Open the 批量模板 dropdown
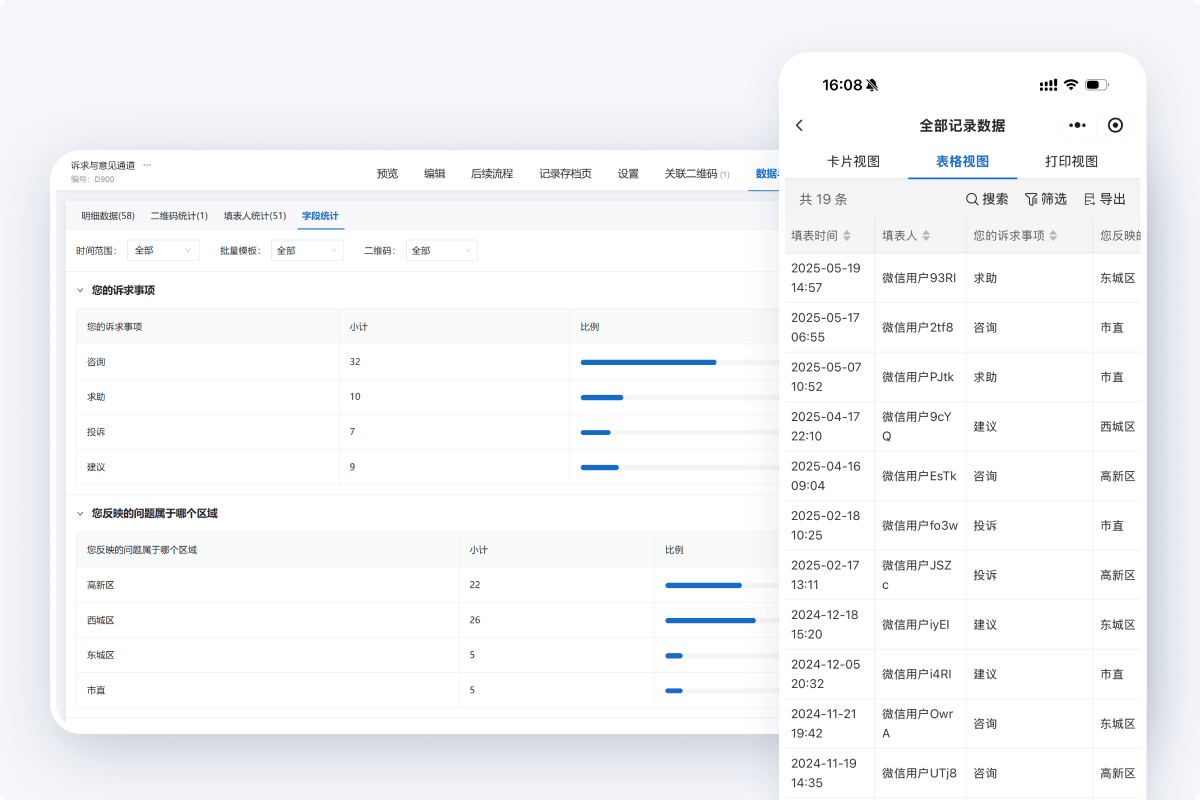The width and height of the screenshot is (1200, 800). coord(307,250)
